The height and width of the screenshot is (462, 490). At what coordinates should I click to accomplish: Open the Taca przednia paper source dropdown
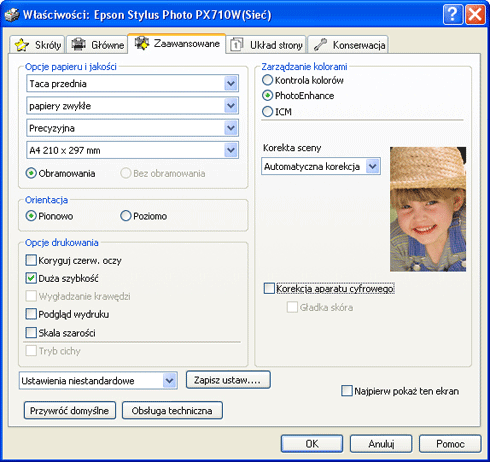point(132,83)
